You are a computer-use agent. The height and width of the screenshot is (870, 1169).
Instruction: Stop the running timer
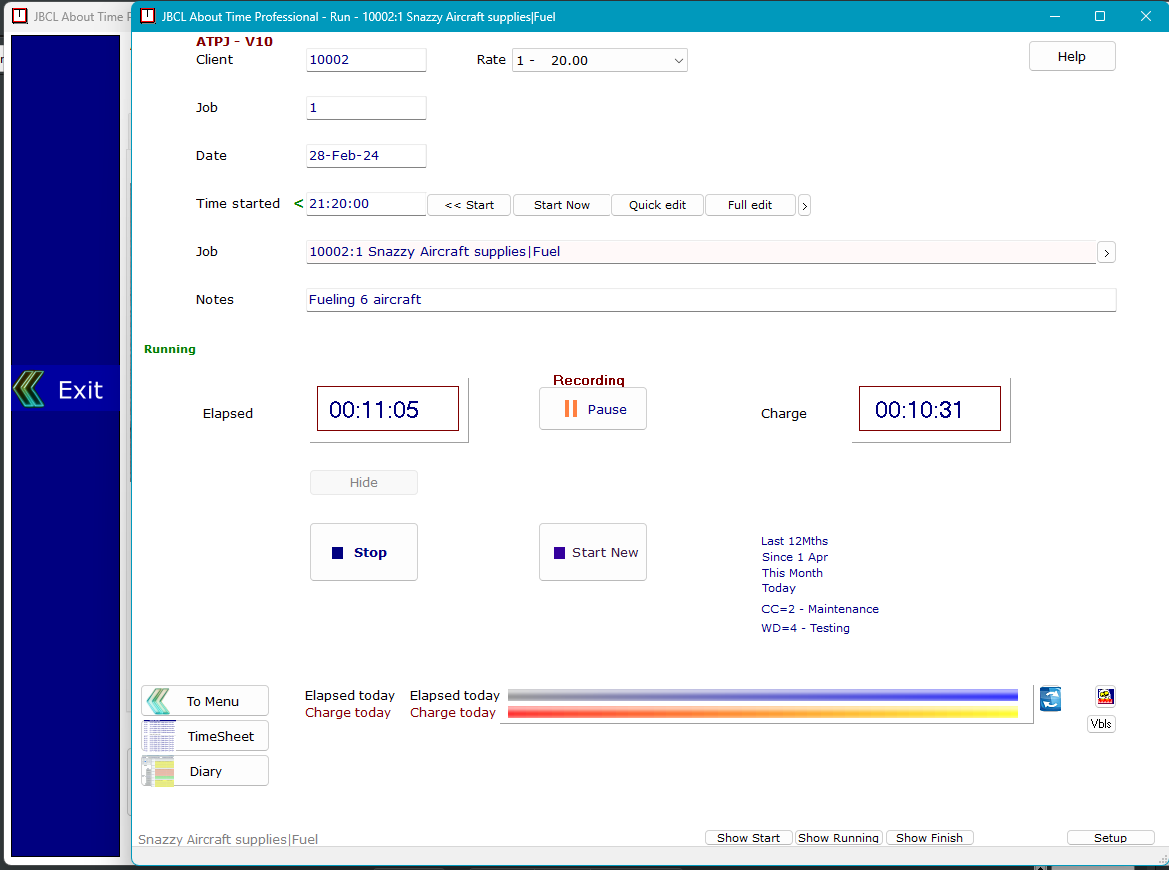pos(364,552)
